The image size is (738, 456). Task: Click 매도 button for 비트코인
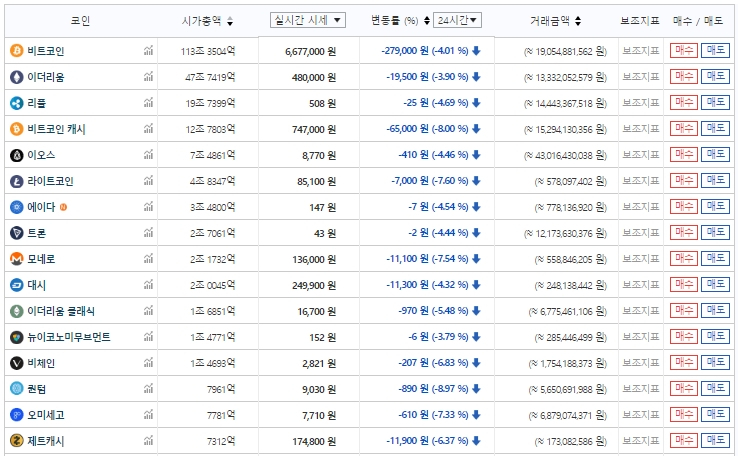[715, 50]
